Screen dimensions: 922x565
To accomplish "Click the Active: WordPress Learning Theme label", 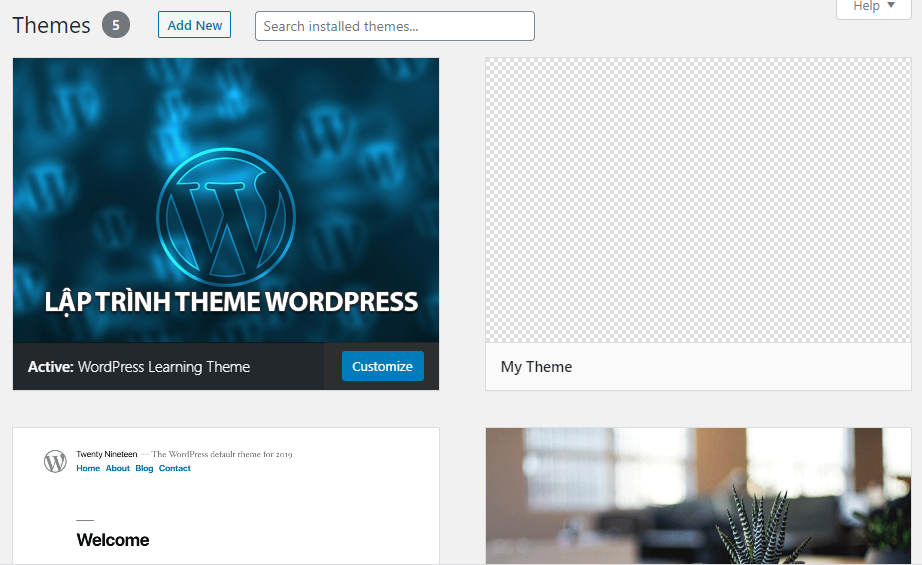I will point(139,367).
